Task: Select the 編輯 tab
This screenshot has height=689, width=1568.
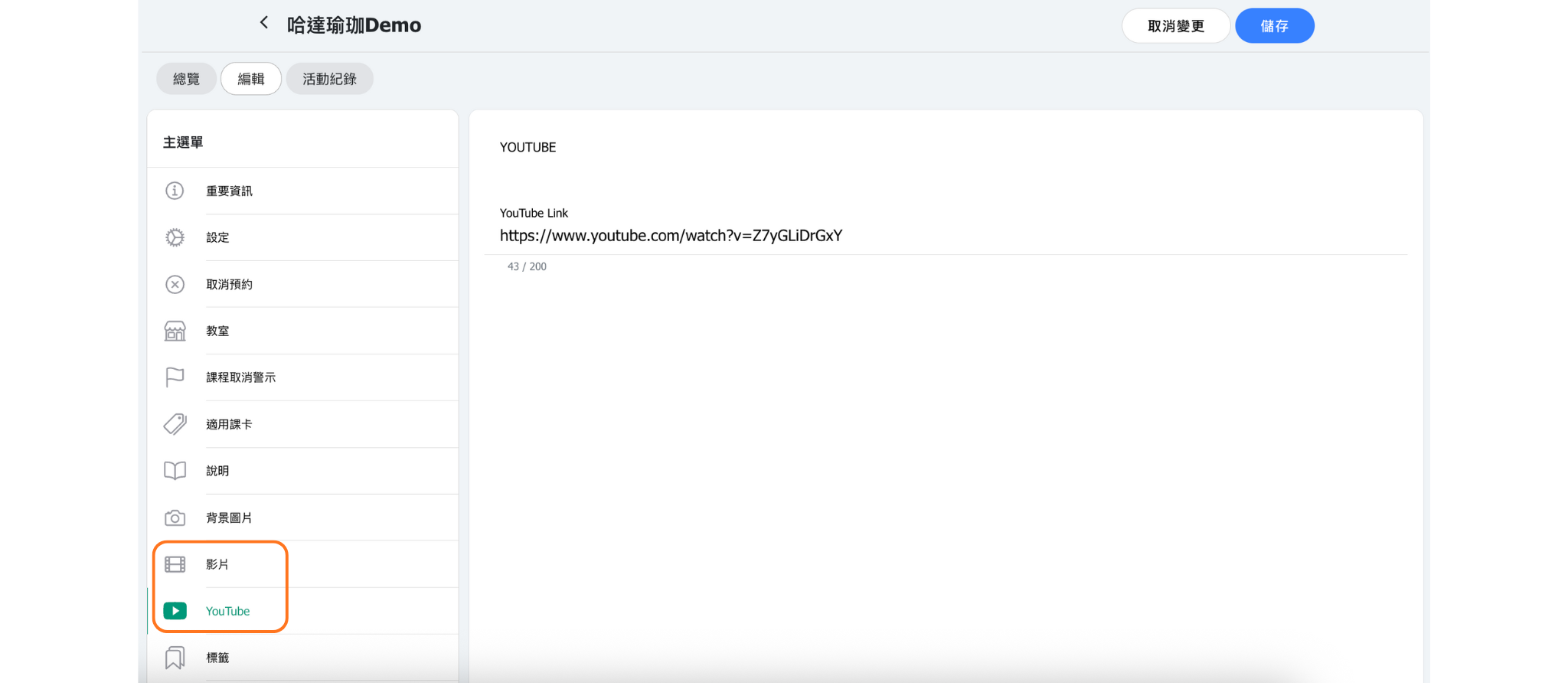Action: point(251,79)
